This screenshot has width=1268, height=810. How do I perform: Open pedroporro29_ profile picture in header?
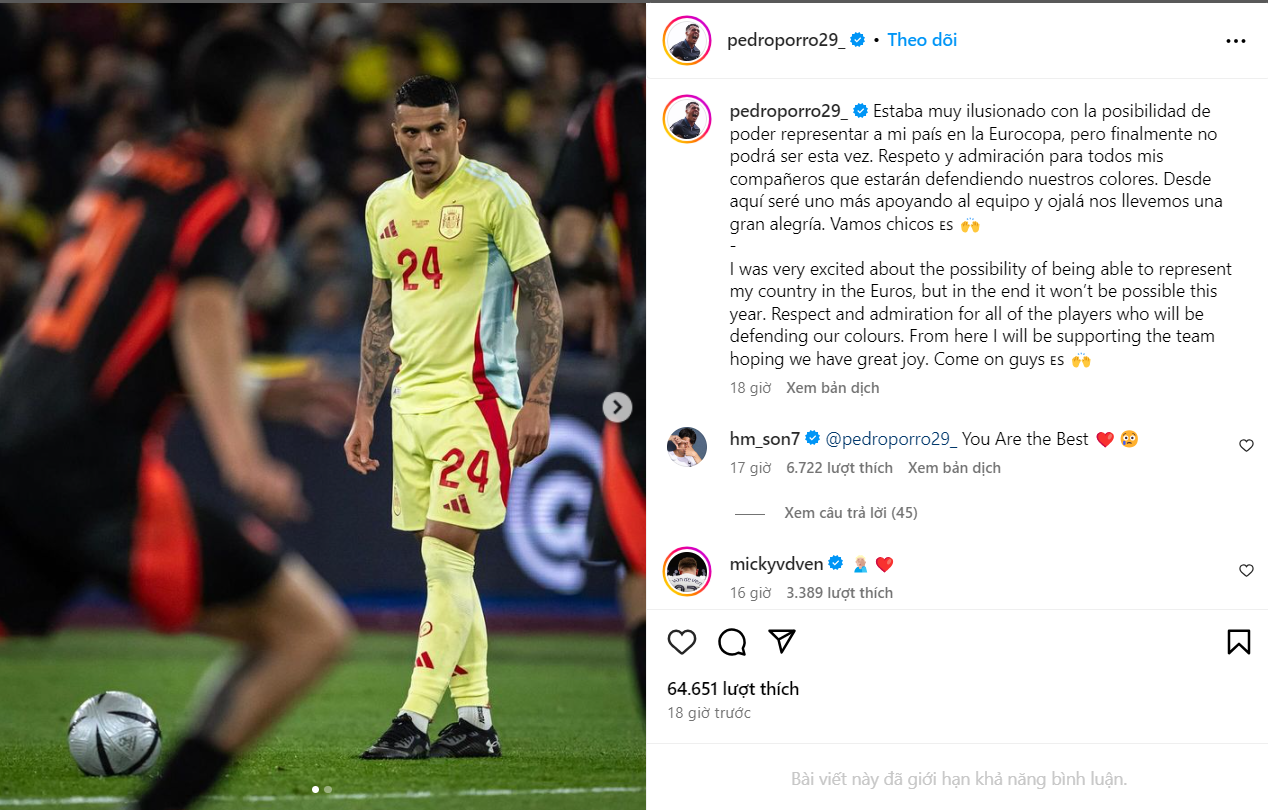687,41
